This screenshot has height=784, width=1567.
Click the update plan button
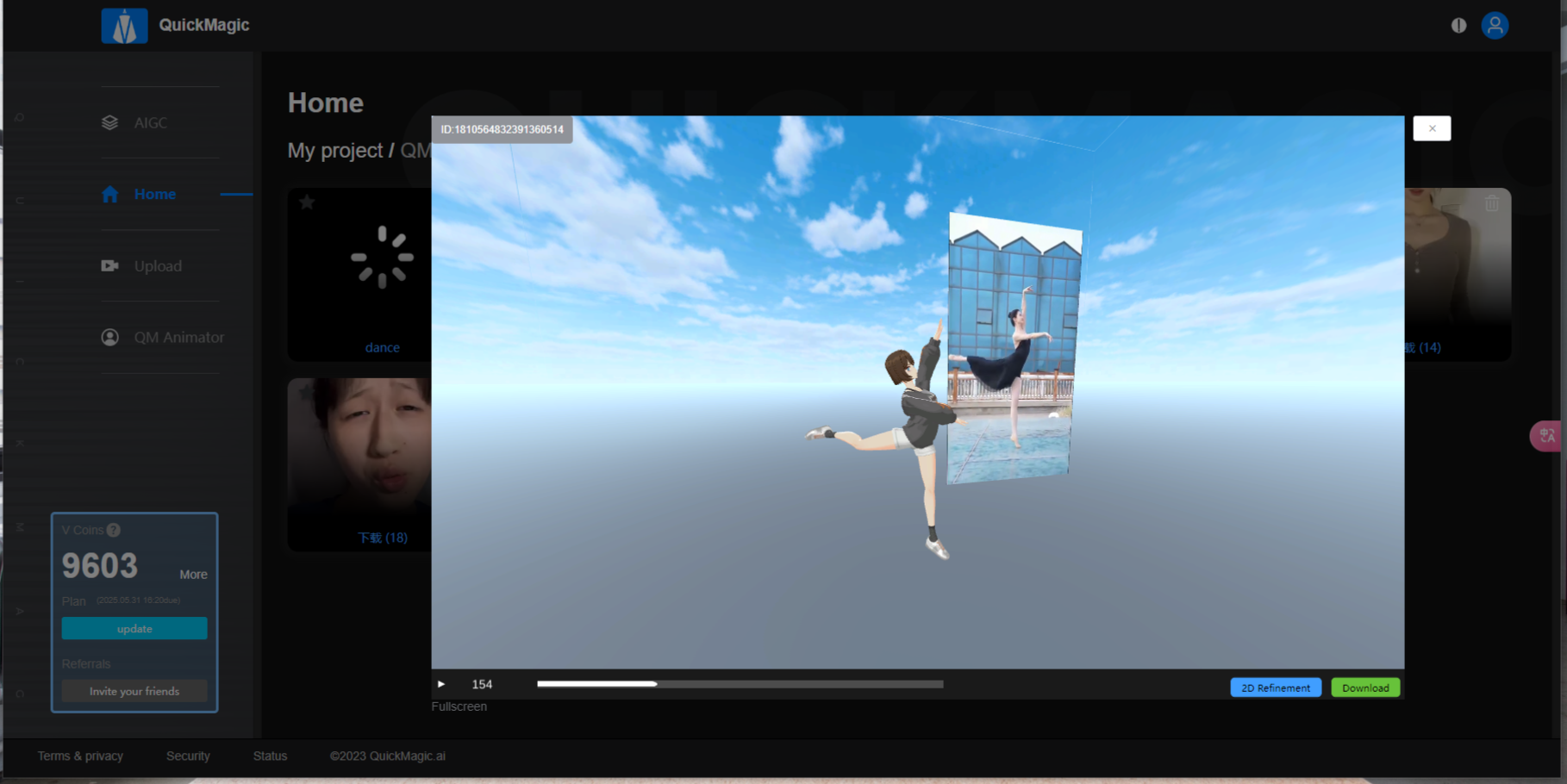134,629
